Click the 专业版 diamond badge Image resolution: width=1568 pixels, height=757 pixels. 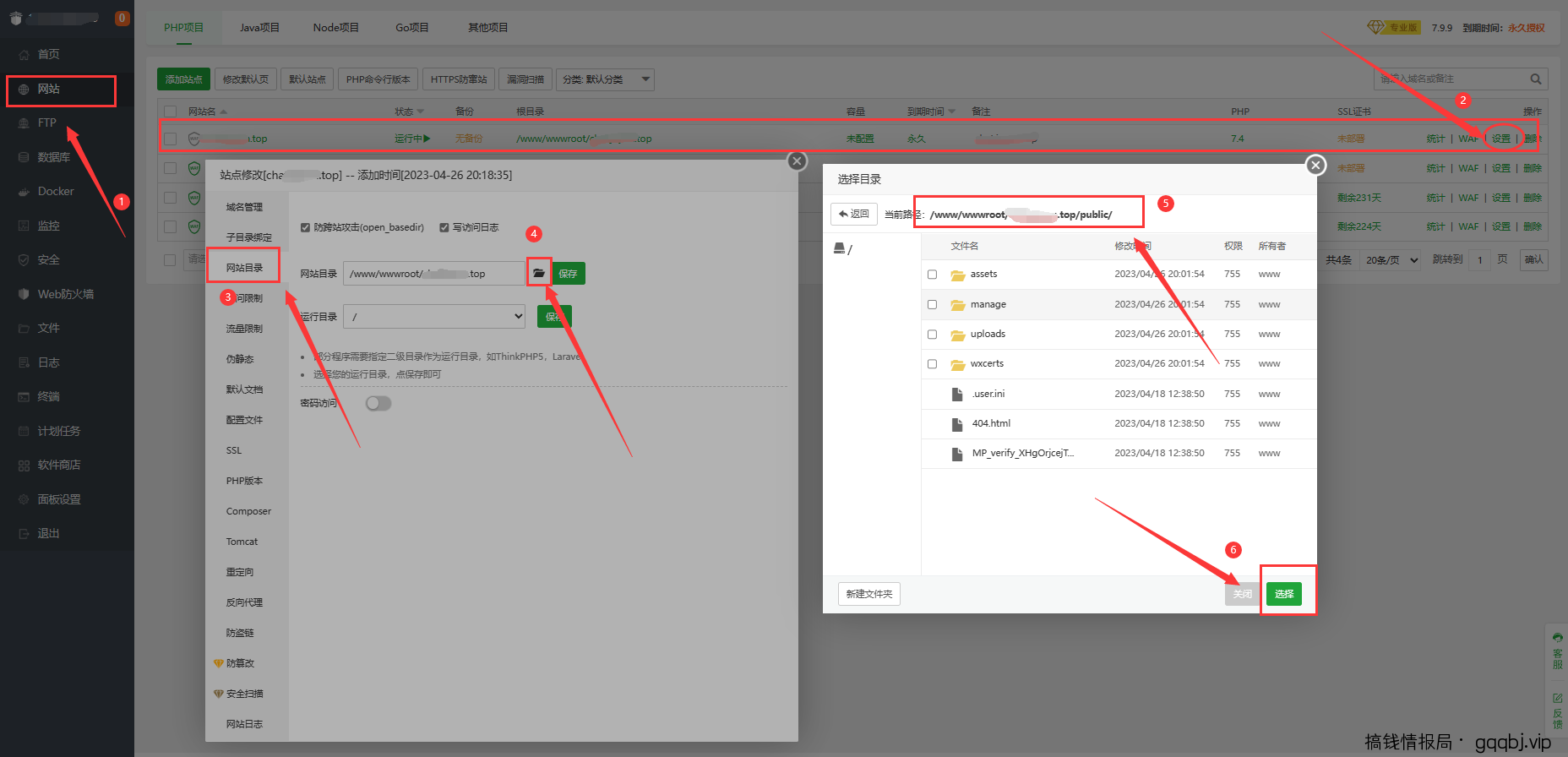click(1393, 27)
